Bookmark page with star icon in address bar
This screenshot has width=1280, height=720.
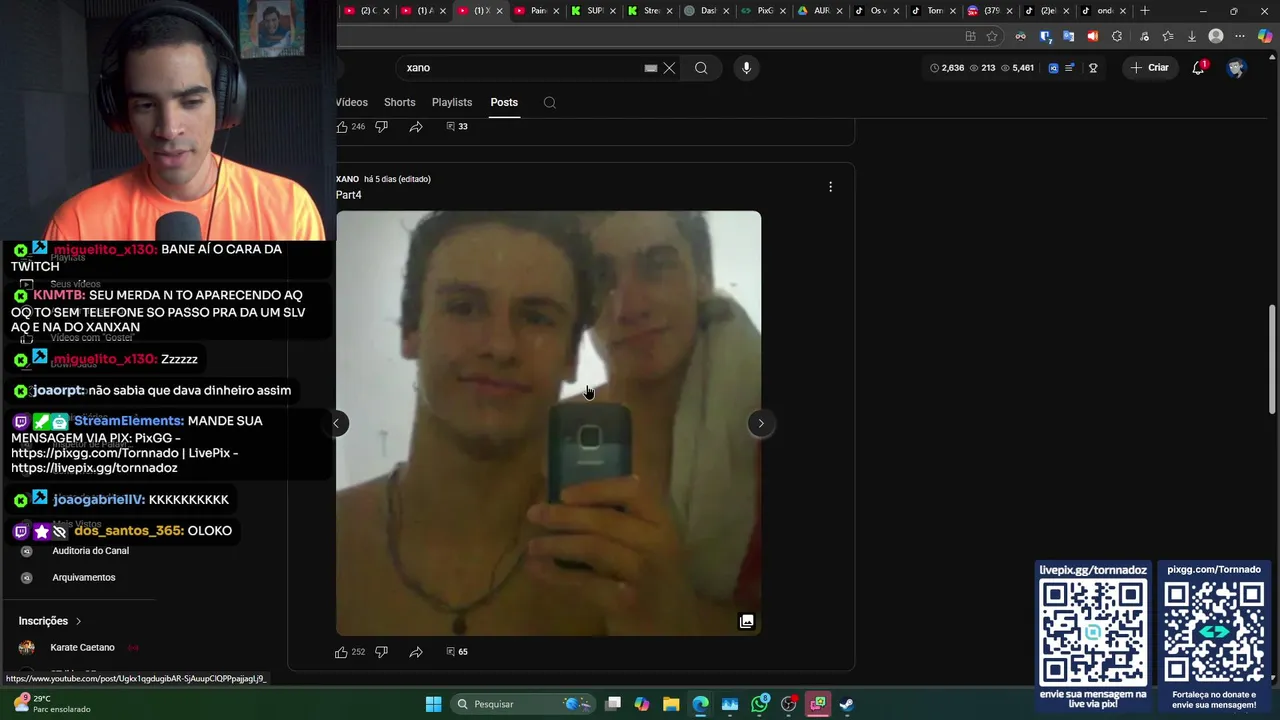click(992, 36)
